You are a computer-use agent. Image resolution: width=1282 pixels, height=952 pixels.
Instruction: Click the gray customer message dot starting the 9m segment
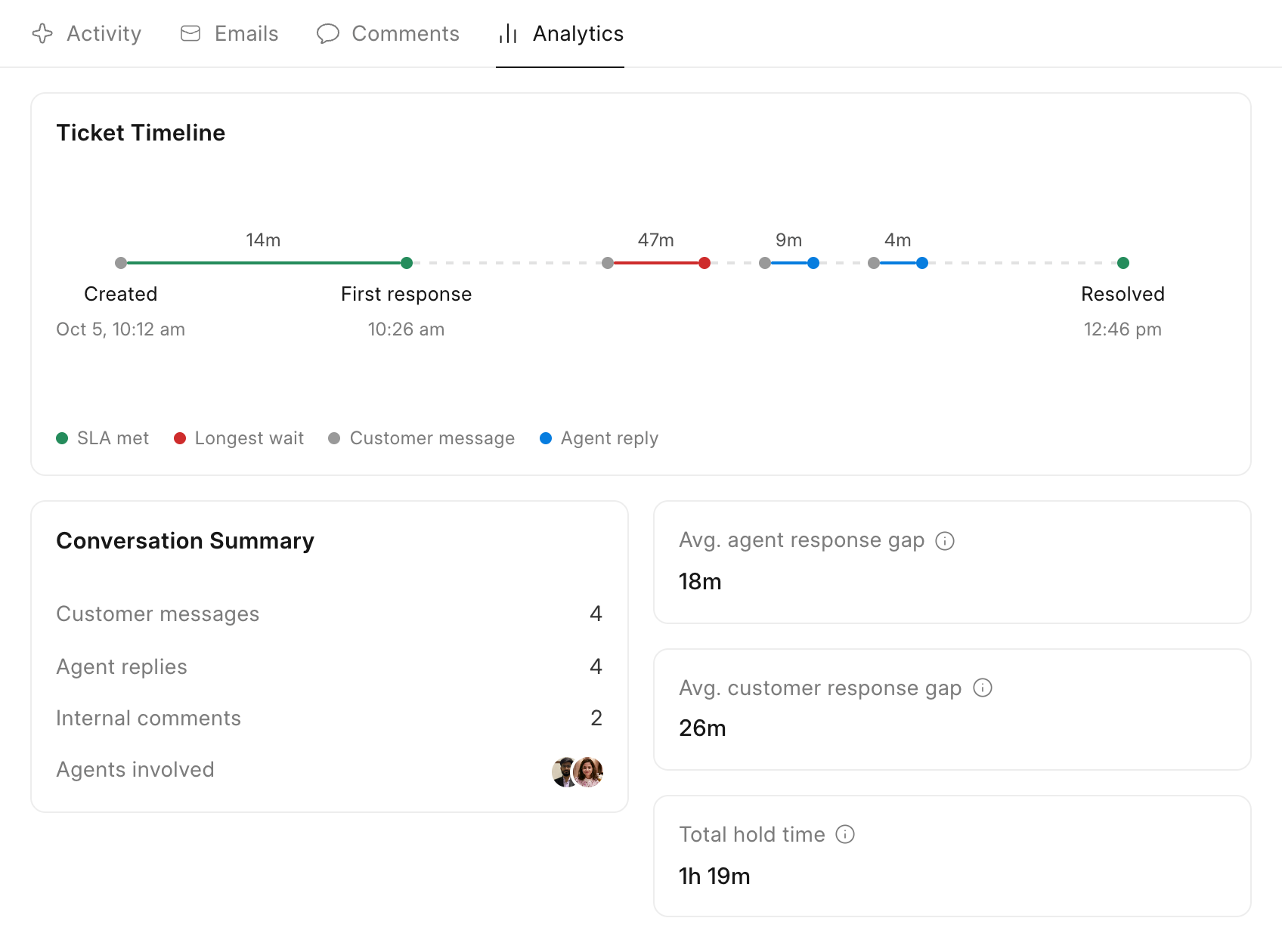(765, 263)
